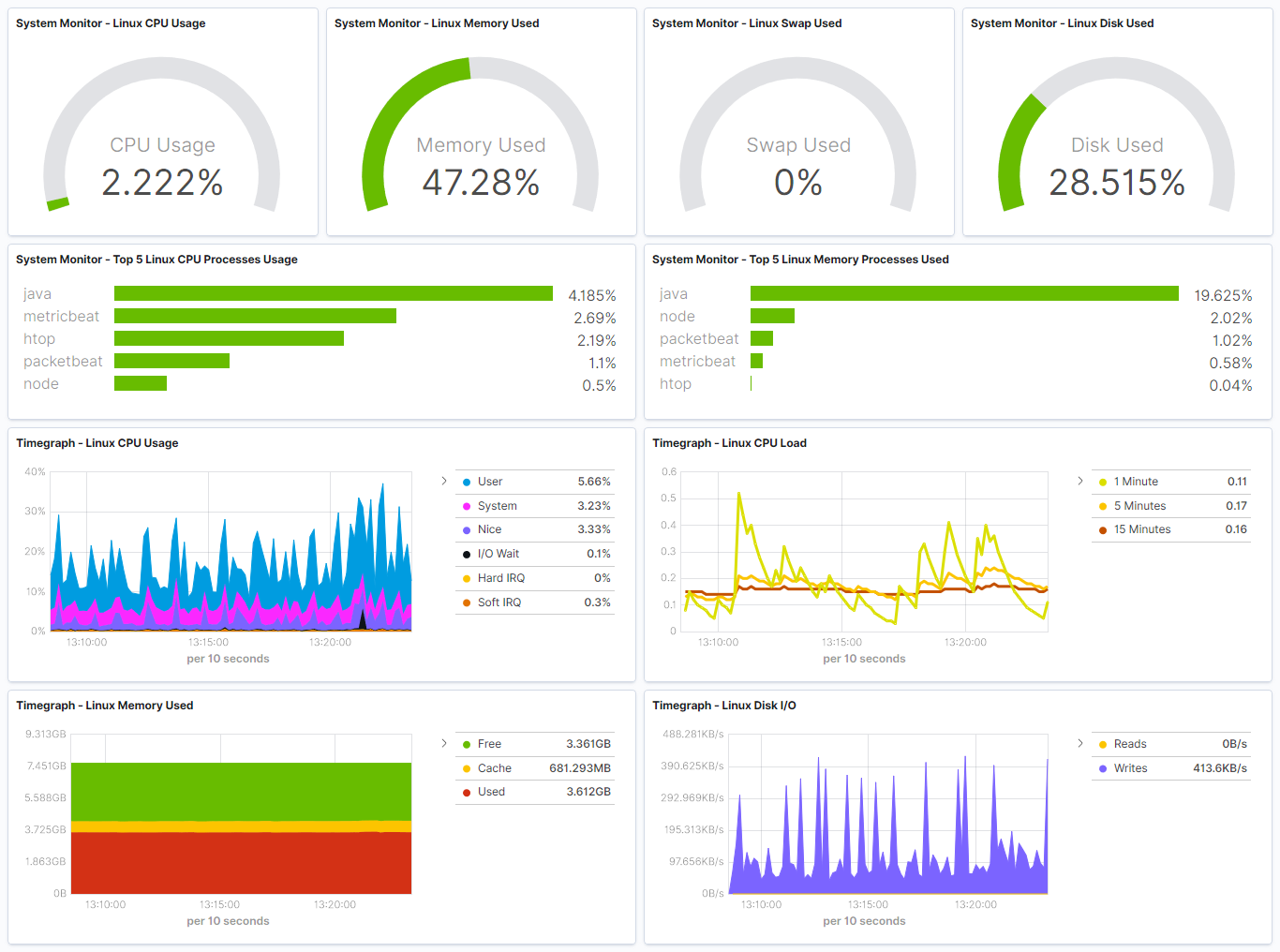Click the 15 Minutes load legend dot
This screenshot has width=1280, height=952.
click(x=1103, y=530)
